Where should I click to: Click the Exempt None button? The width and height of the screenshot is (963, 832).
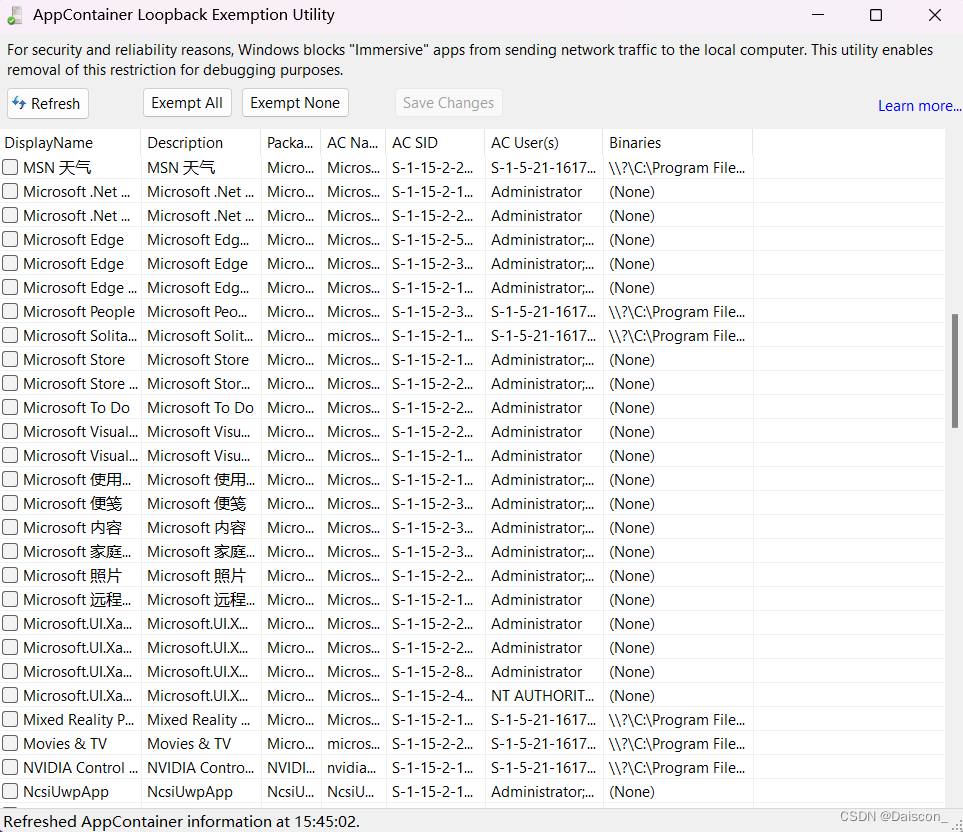[x=295, y=103]
